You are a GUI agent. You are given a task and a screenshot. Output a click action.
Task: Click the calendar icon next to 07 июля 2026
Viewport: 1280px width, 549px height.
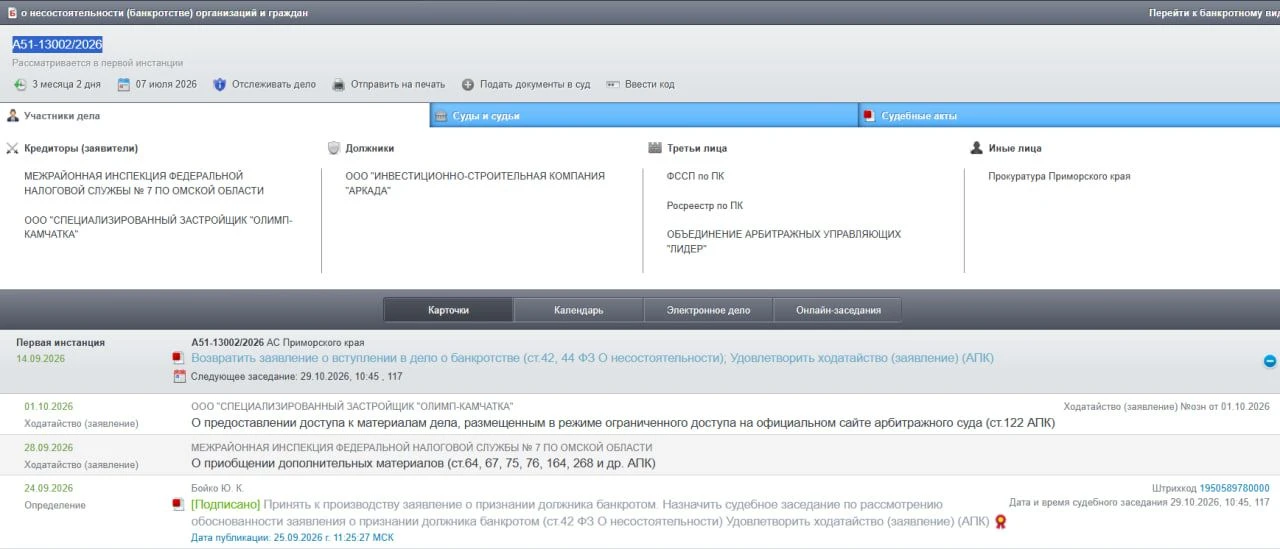click(x=124, y=84)
